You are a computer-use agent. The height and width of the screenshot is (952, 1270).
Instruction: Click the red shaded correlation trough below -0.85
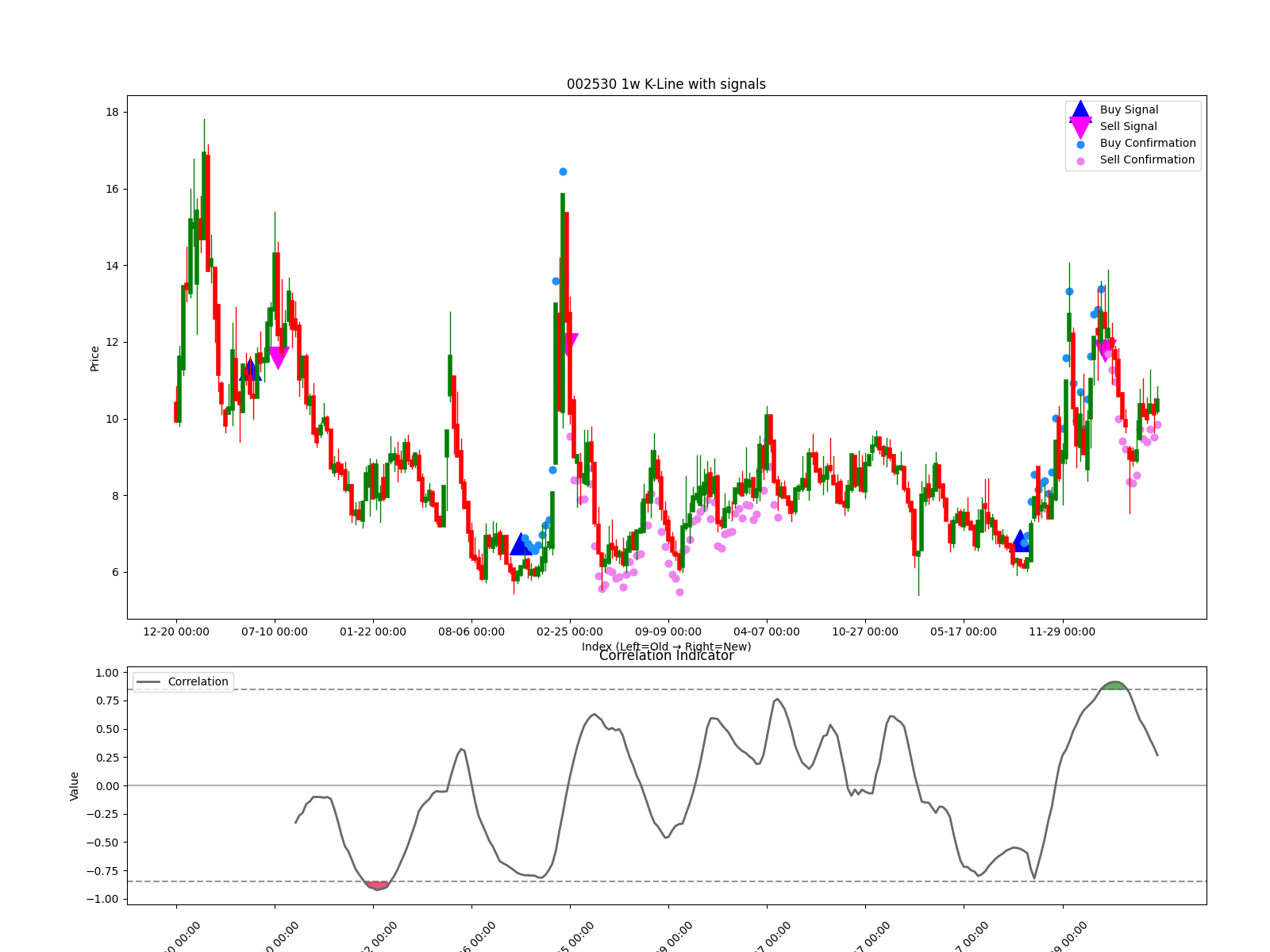[x=378, y=885]
